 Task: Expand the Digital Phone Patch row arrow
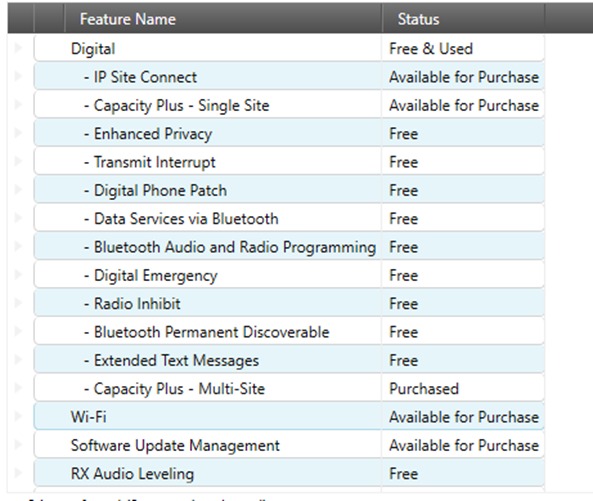(18, 190)
